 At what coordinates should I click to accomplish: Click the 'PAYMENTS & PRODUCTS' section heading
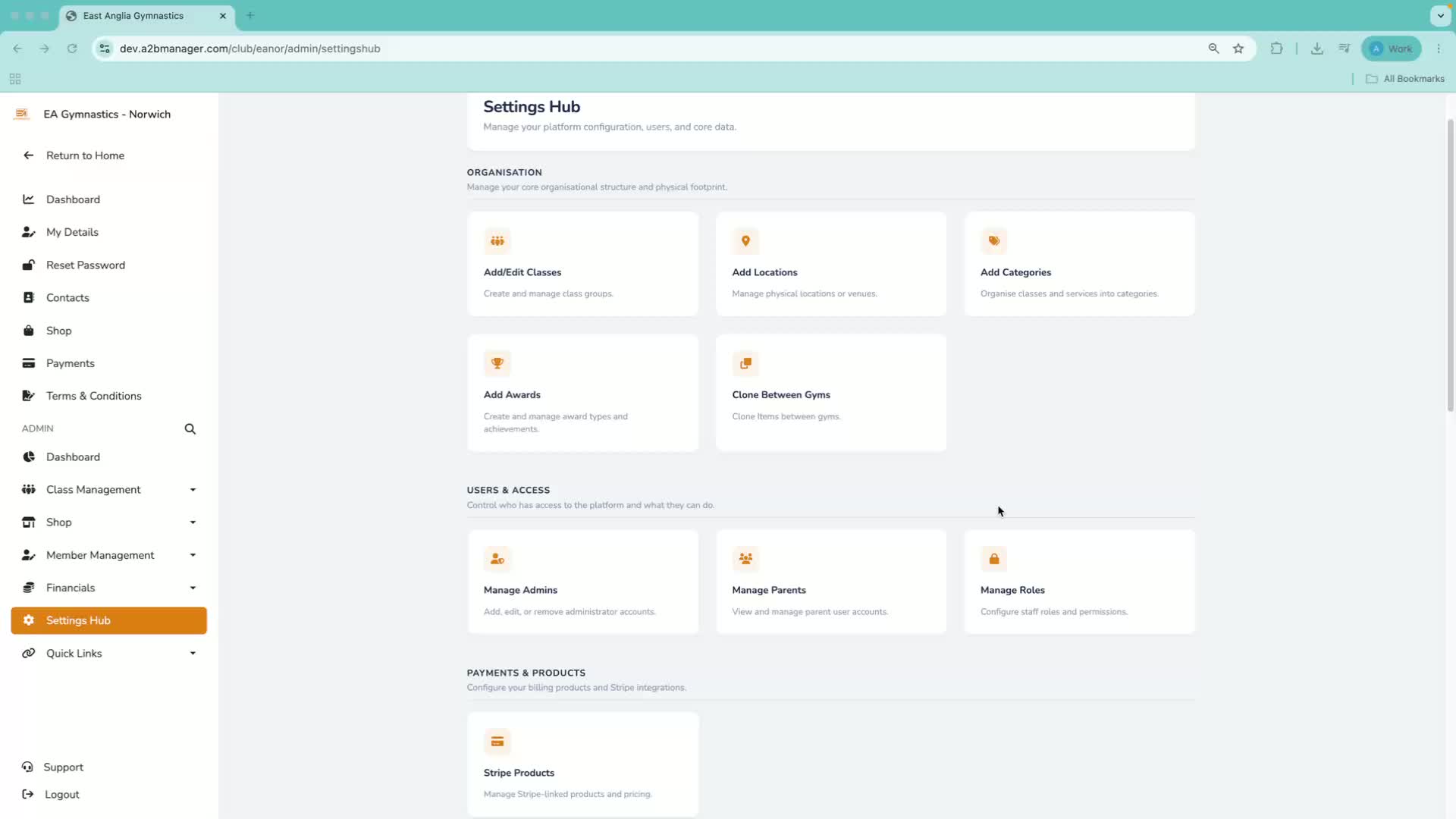(x=526, y=673)
